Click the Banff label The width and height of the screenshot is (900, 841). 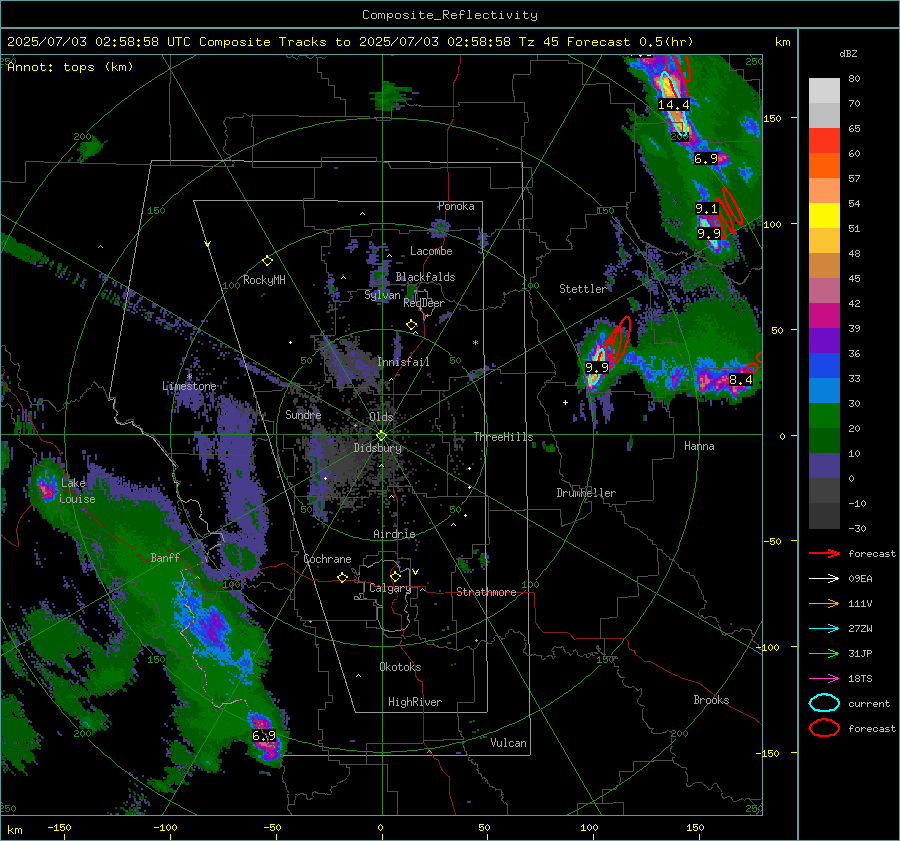tap(165, 557)
